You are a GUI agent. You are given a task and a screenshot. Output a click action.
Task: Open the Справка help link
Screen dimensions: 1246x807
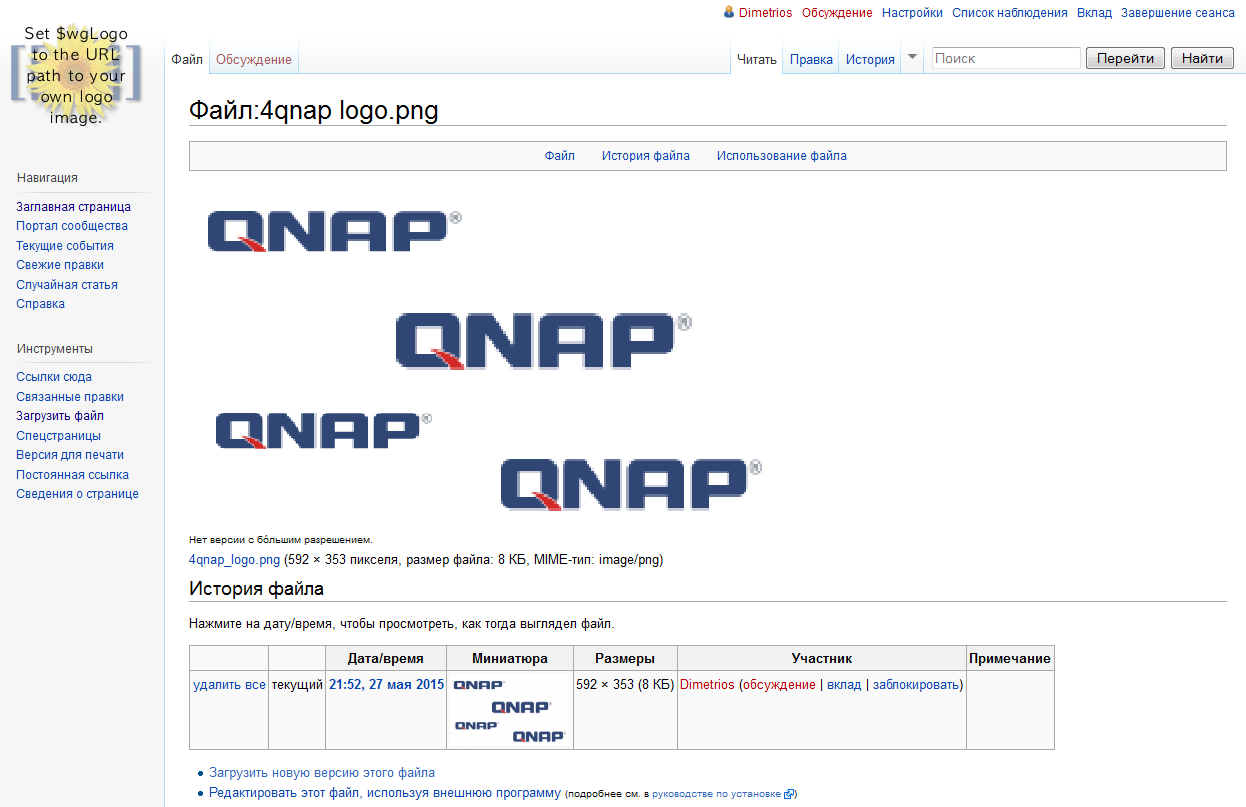(40, 304)
